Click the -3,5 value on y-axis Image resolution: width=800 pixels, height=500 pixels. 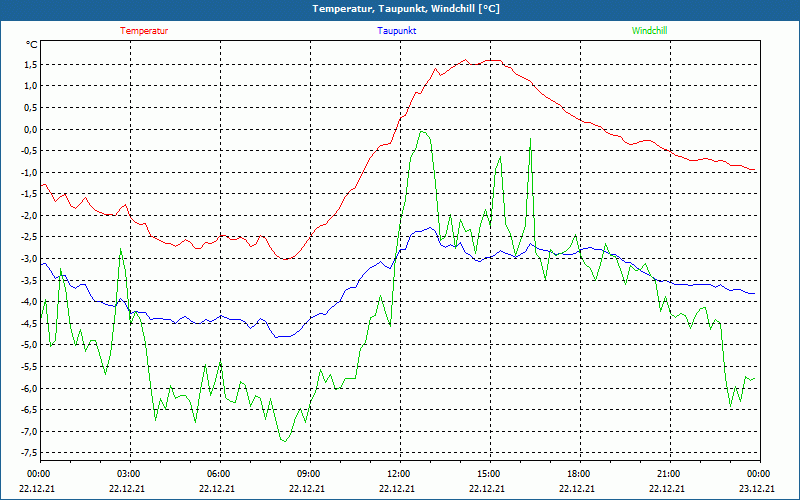(27, 281)
